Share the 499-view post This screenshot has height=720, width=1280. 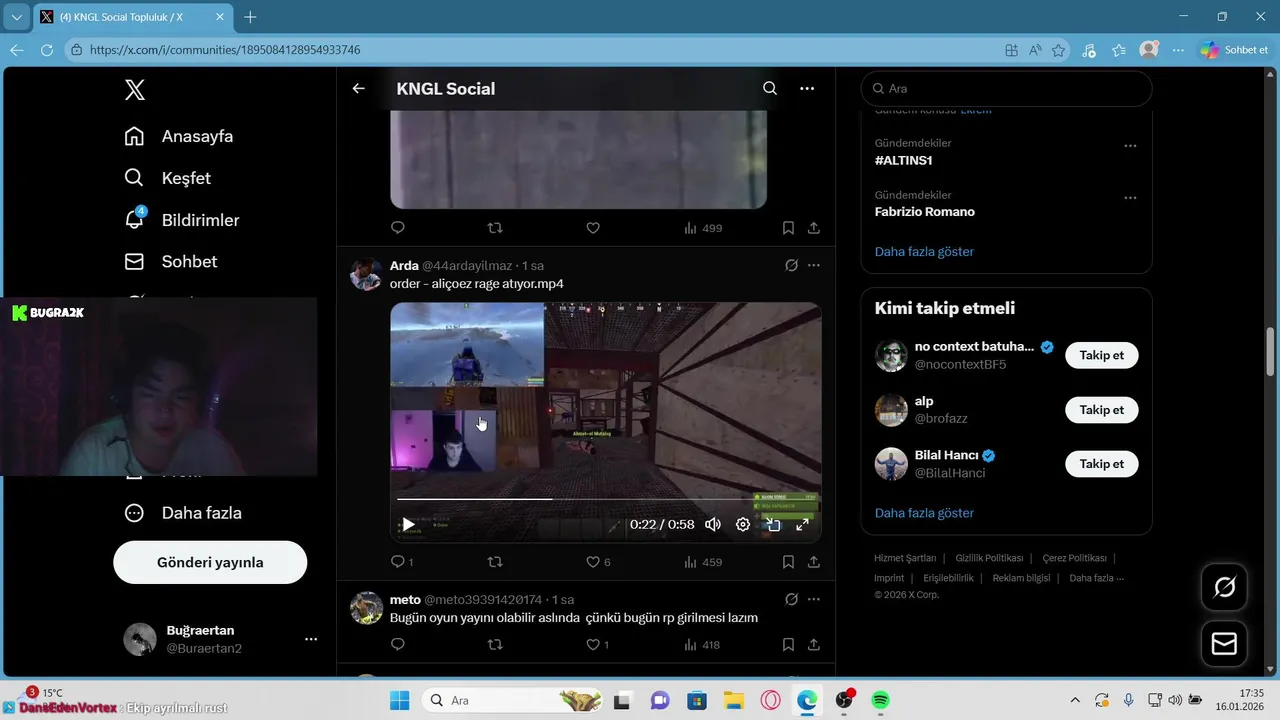pos(814,228)
